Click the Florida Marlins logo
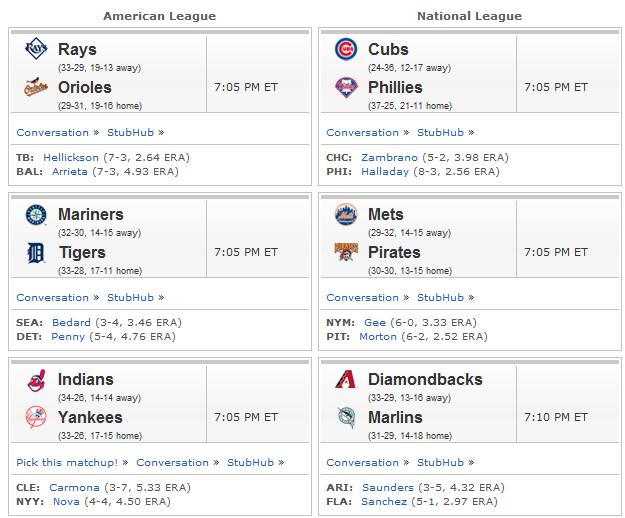The width and height of the screenshot is (625, 518). click(x=346, y=417)
